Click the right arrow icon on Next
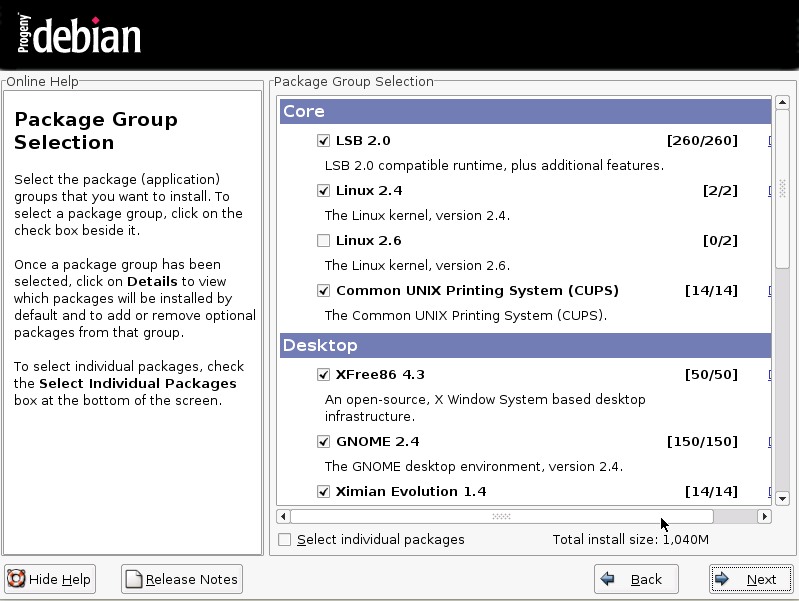Viewport: 799px width, 601px height. 722,579
